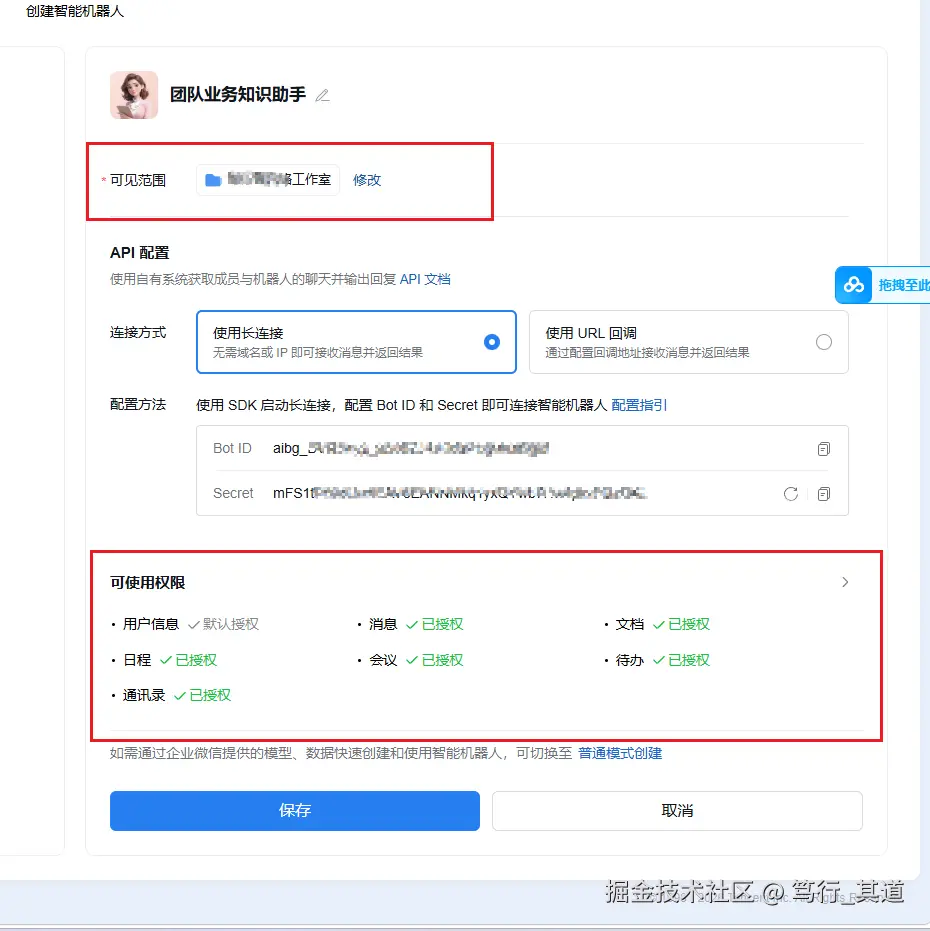The height and width of the screenshot is (931, 930).
Task: Cancel creation with the 取消 button
Action: click(x=677, y=811)
